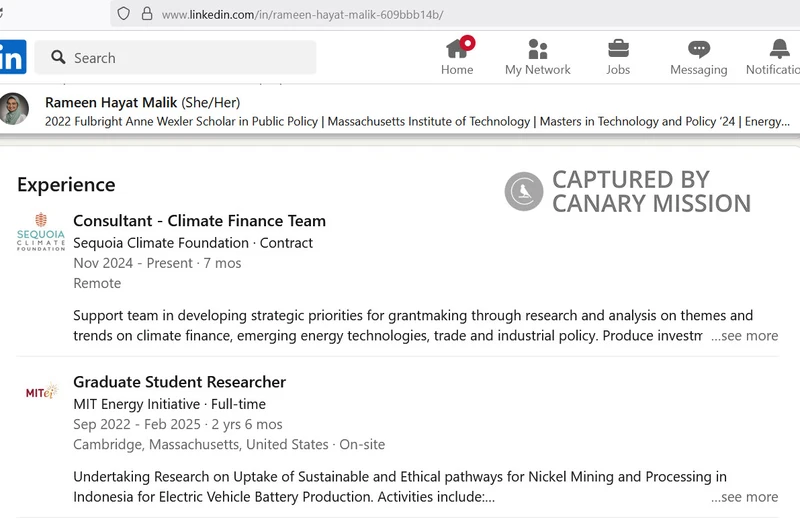
Task: Click the Sequoia Climate Foundation logo
Action: [41, 233]
